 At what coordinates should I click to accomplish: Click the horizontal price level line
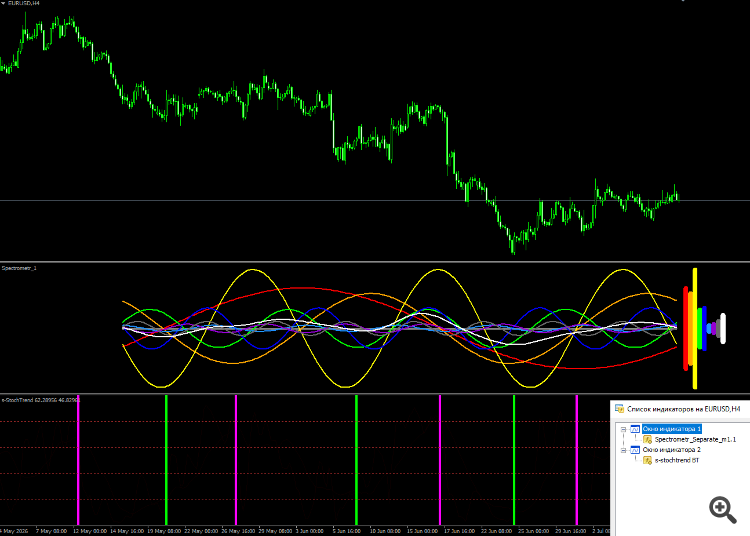point(375,200)
